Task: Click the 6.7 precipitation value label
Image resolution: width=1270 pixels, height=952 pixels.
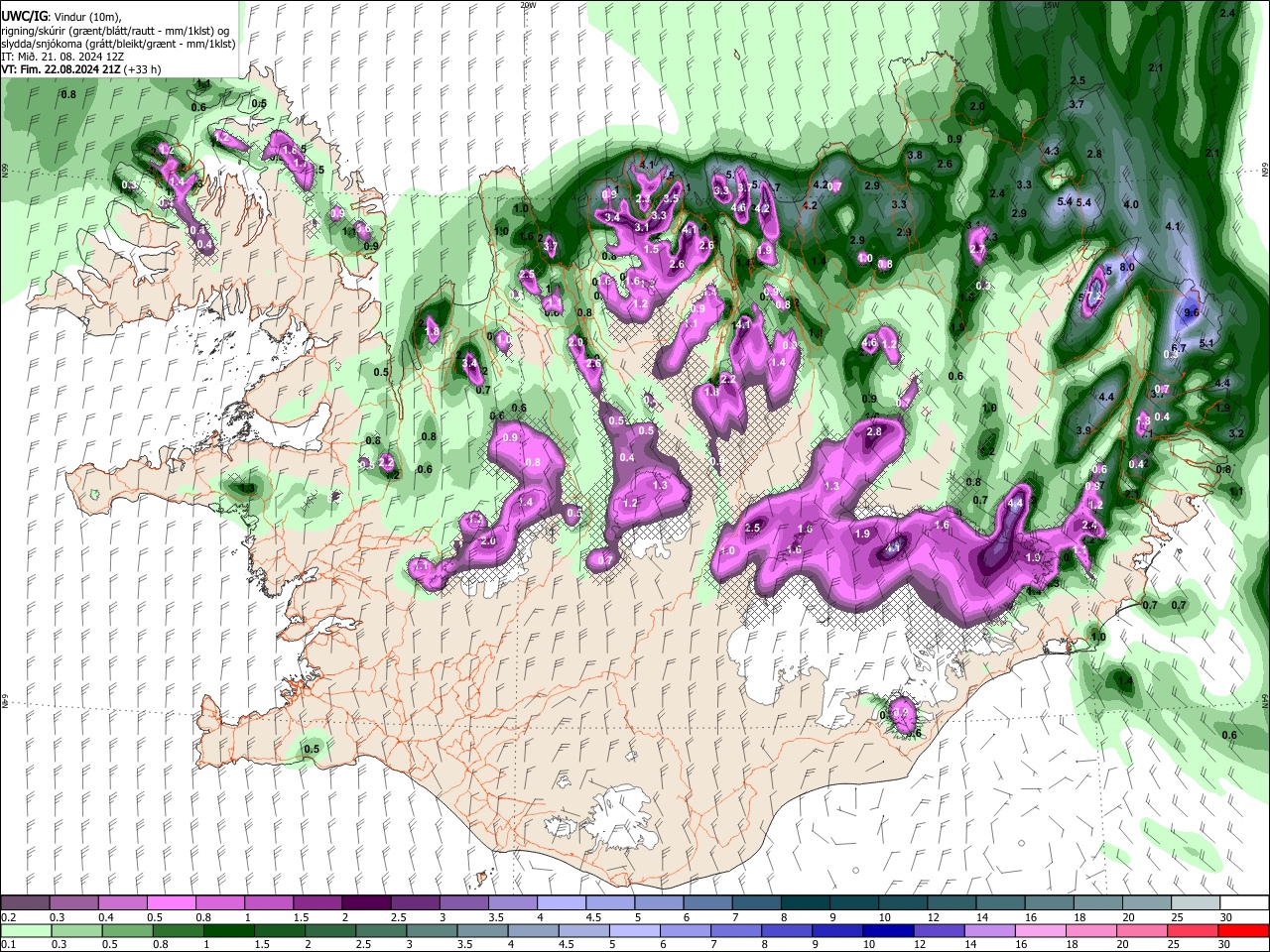Action: 1179,348
